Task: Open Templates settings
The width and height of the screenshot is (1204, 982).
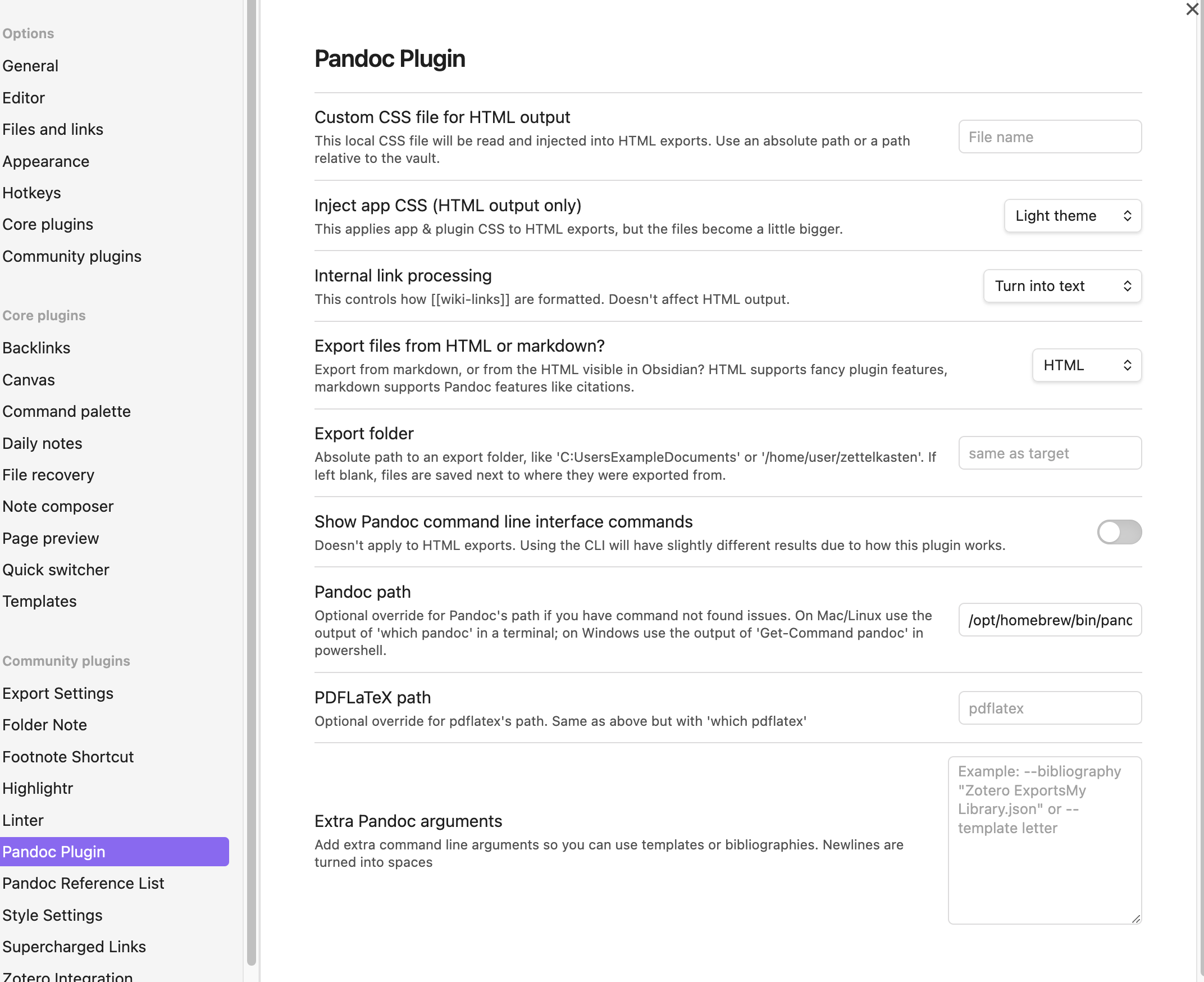Action: point(39,601)
